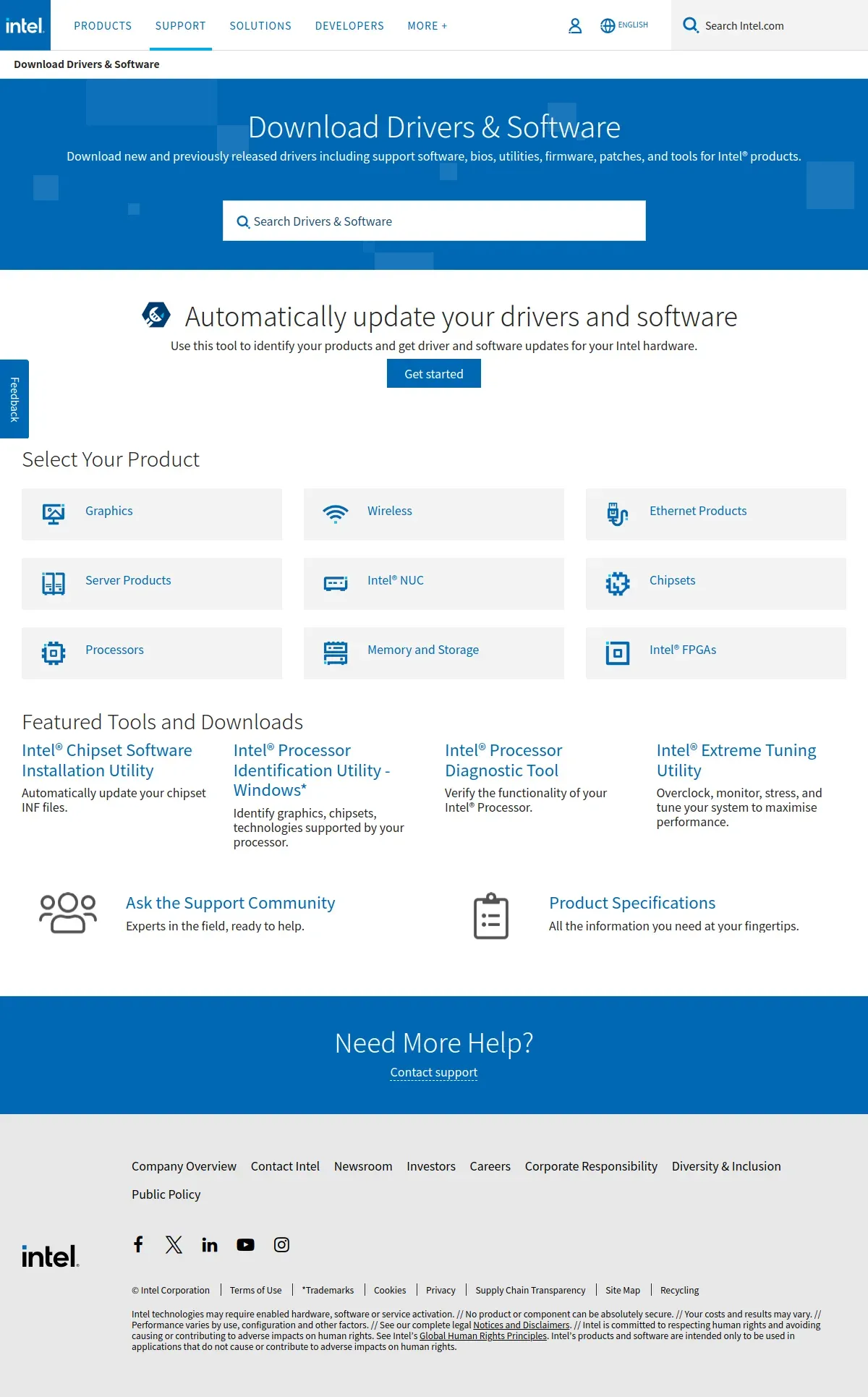Open the Solutions menu

pyautogui.click(x=260, y=26)
